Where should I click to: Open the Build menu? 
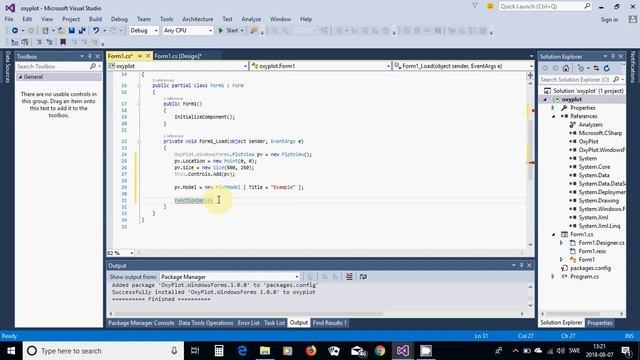click(95, 19)
